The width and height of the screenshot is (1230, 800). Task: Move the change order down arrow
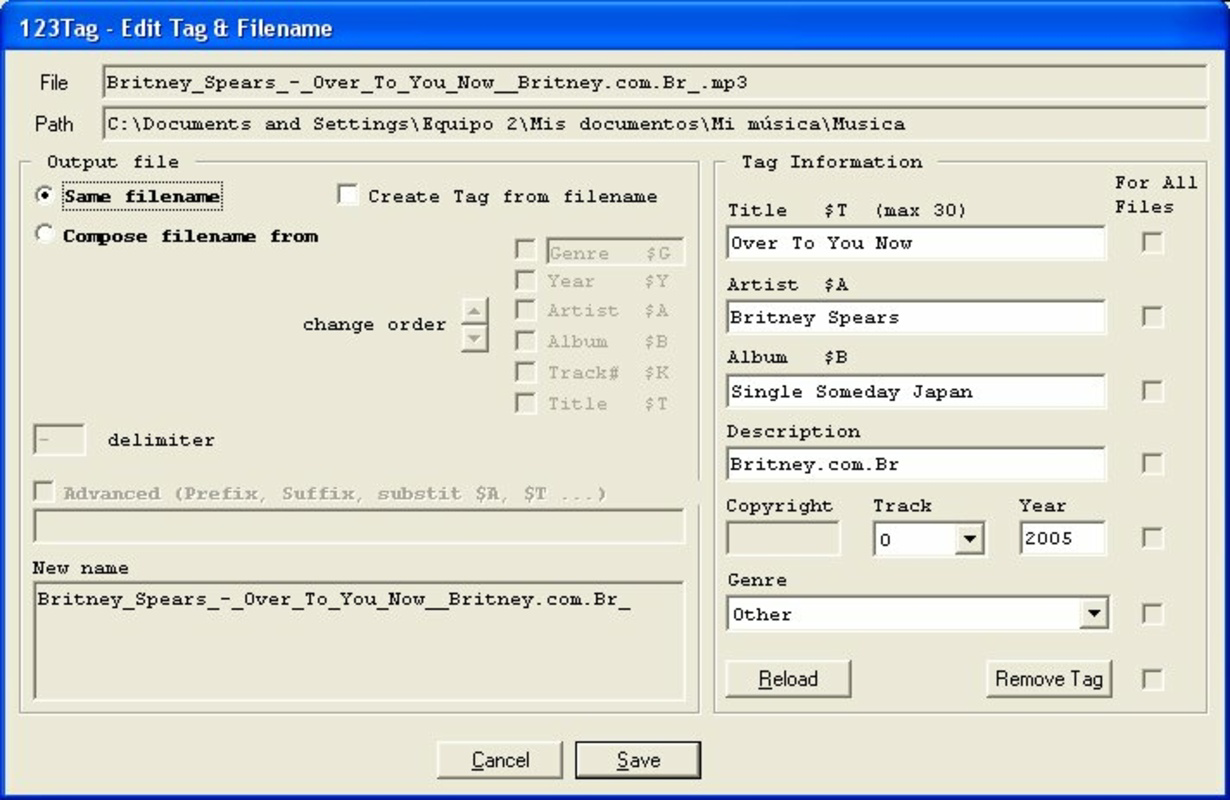pos(475,338)
